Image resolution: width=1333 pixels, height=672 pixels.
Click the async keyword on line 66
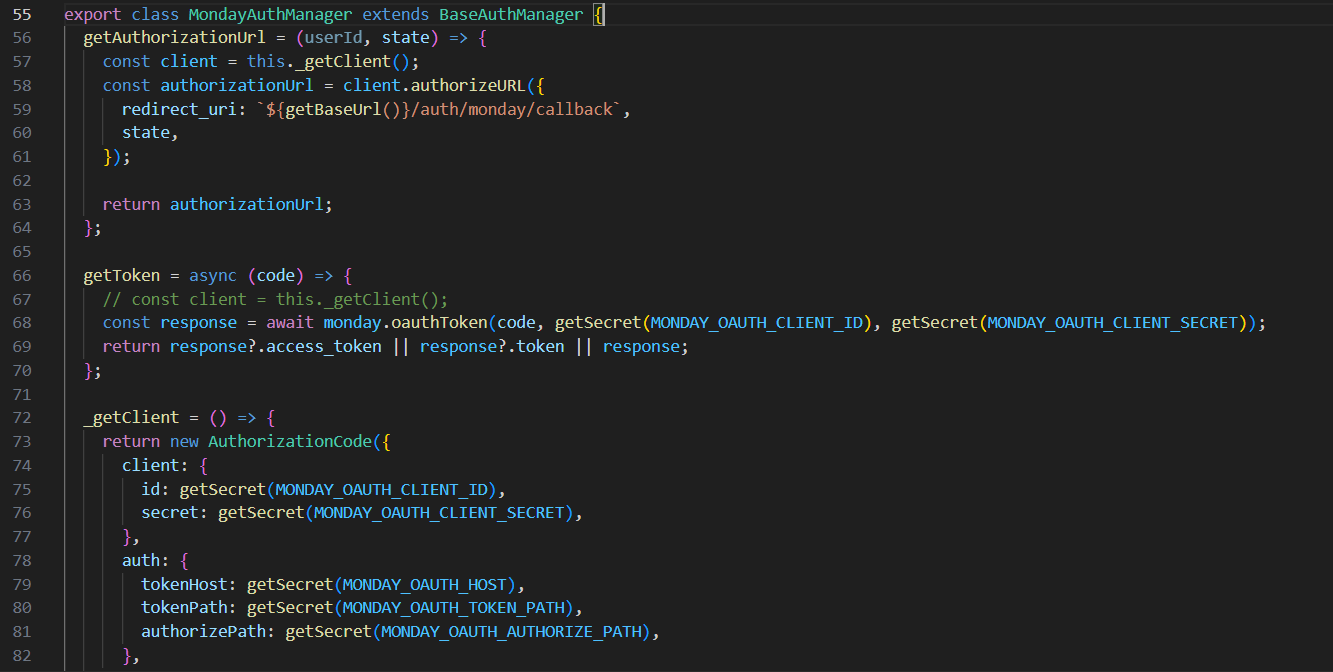pos(213,275)
